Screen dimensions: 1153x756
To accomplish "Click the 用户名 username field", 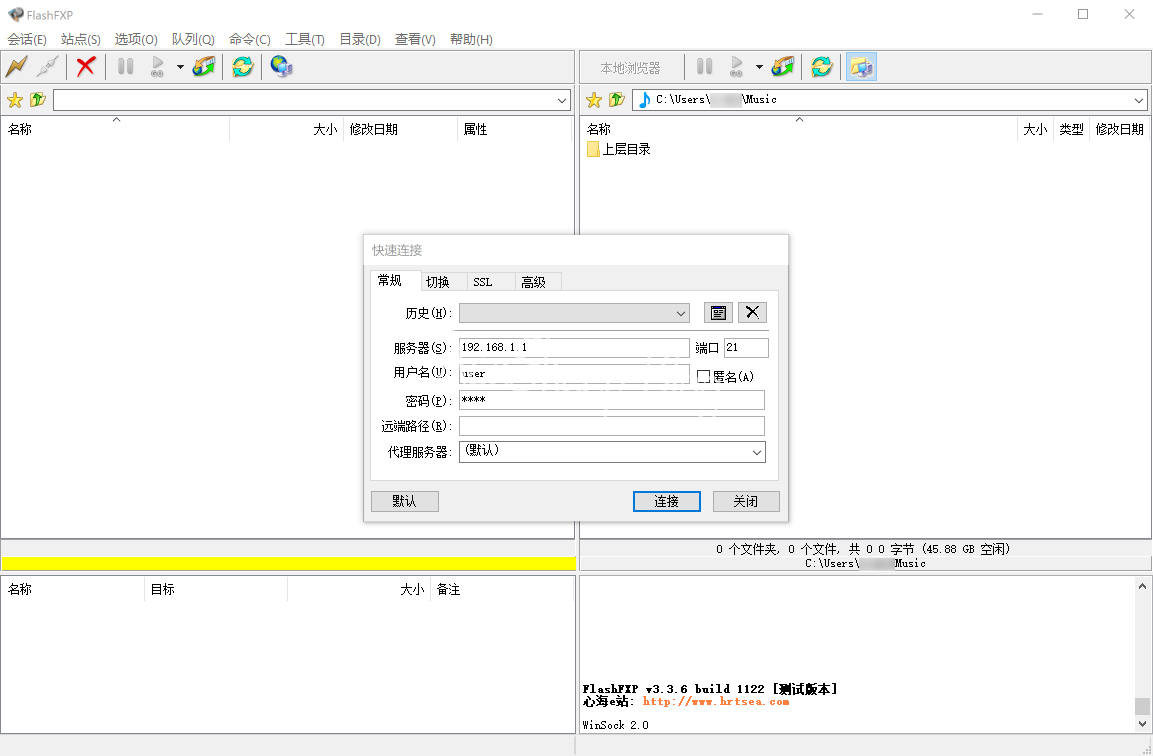I will tap(574, 374).
